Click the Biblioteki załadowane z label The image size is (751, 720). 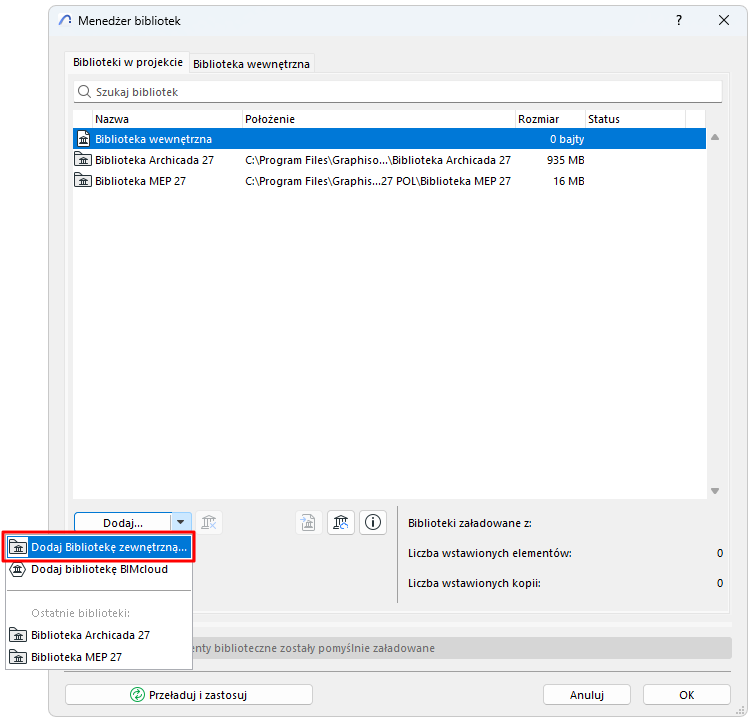coord(469,523)
